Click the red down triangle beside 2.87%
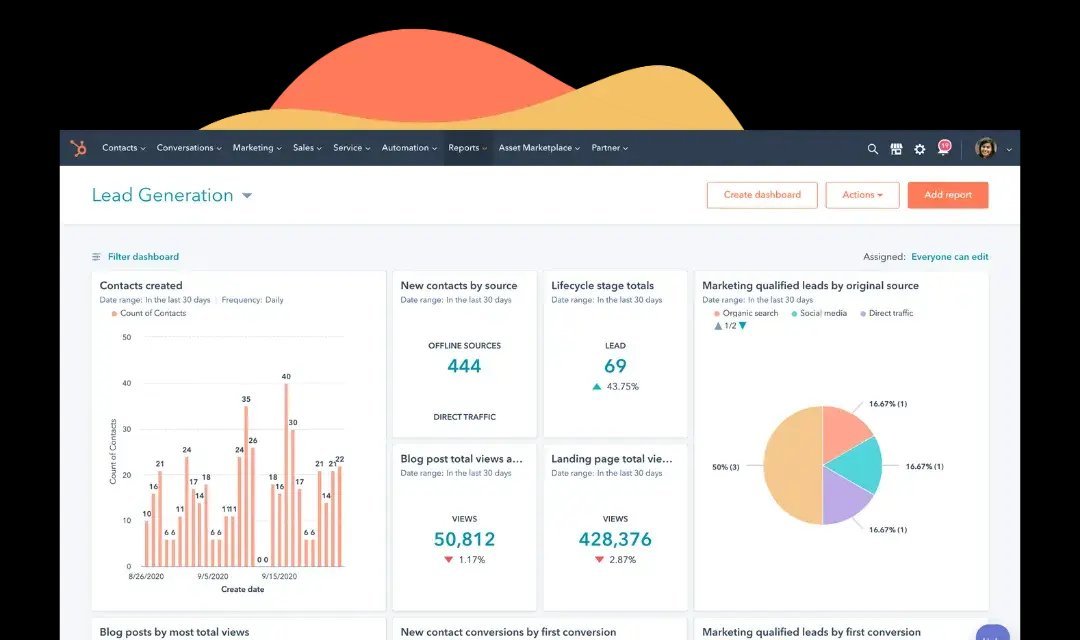The image size is (1080, 640). coord(599,559)
